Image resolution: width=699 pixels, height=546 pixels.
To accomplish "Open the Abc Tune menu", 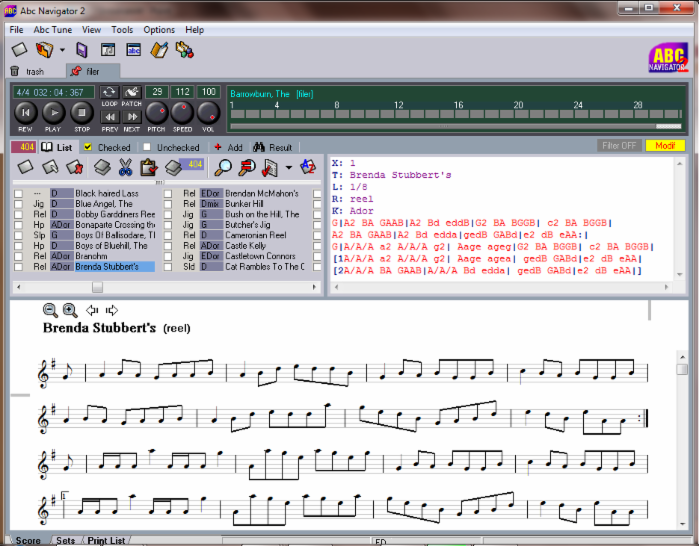I will pos(53,30).
